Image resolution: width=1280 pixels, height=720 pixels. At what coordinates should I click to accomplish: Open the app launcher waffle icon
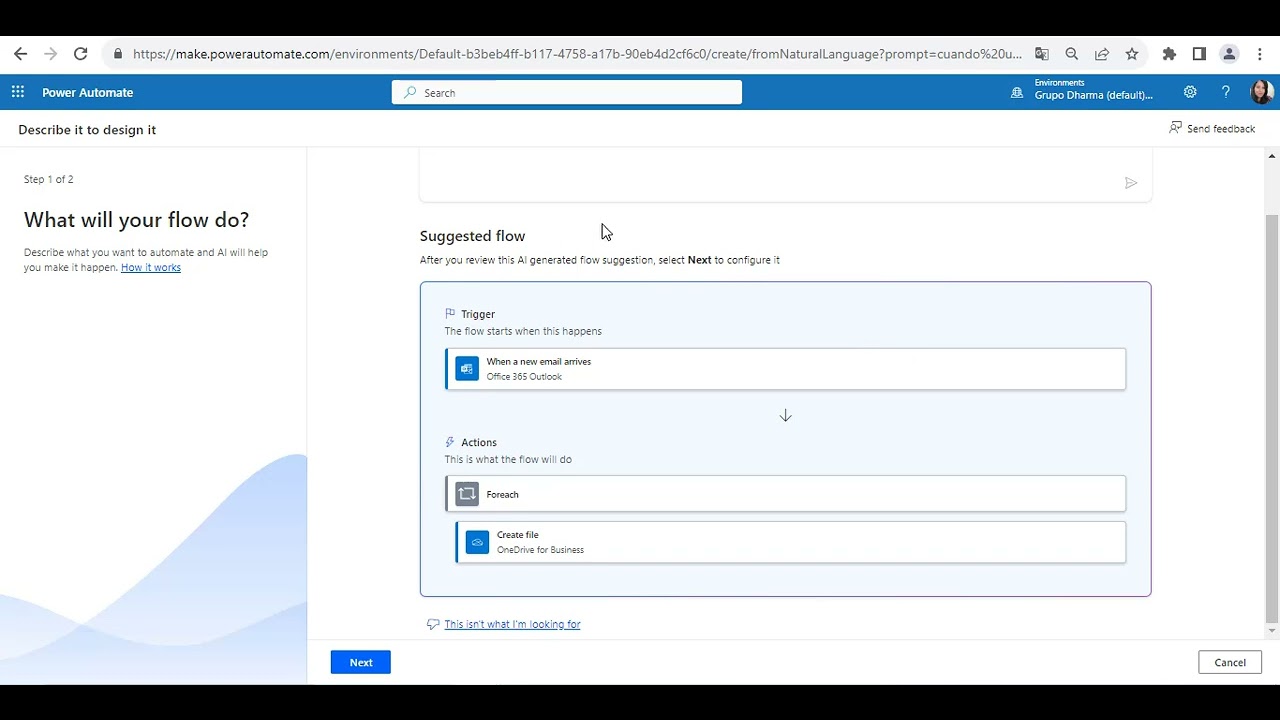tap(18, 92)
